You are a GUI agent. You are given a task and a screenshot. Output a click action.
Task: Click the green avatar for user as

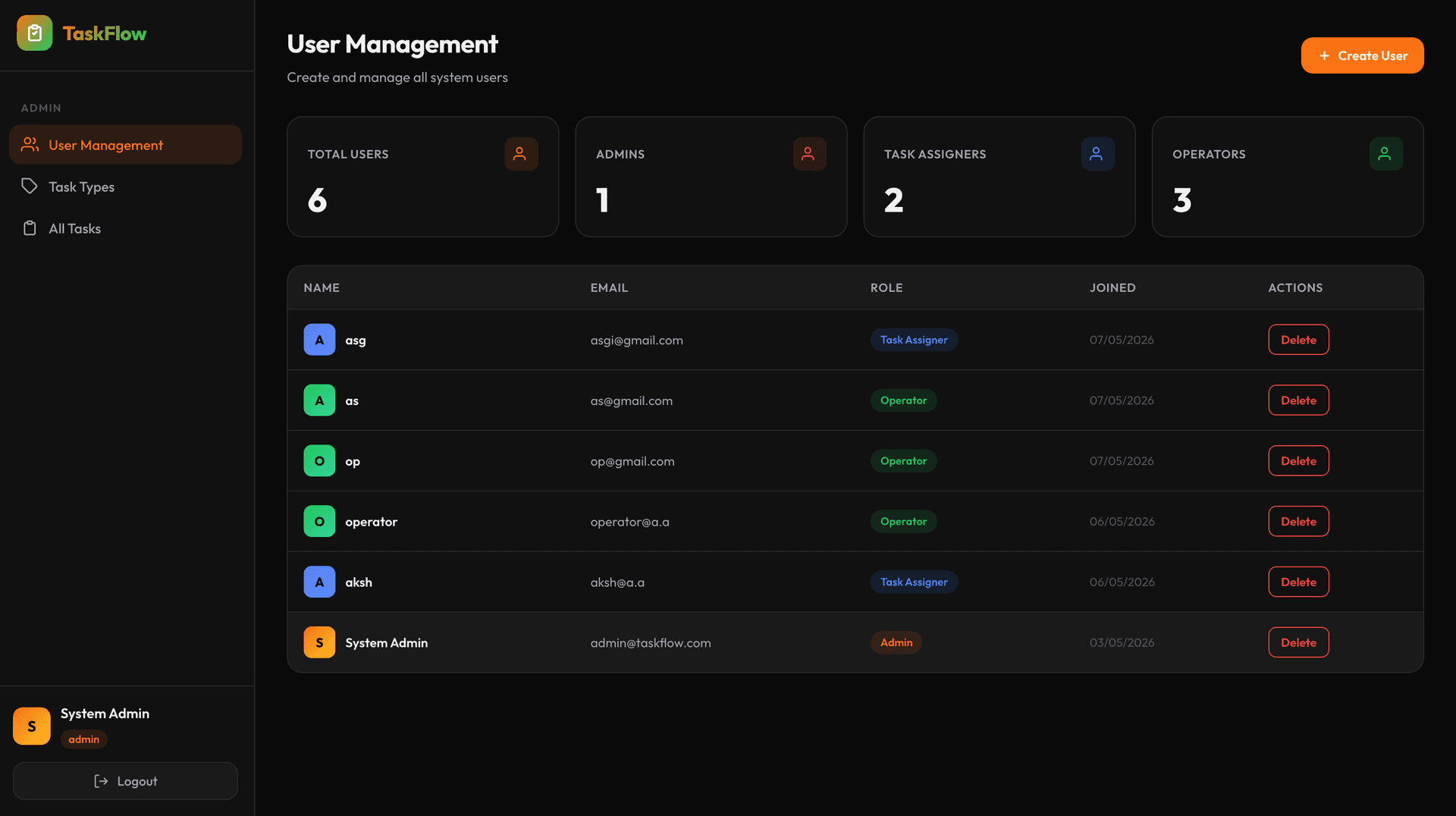point(319,400)
